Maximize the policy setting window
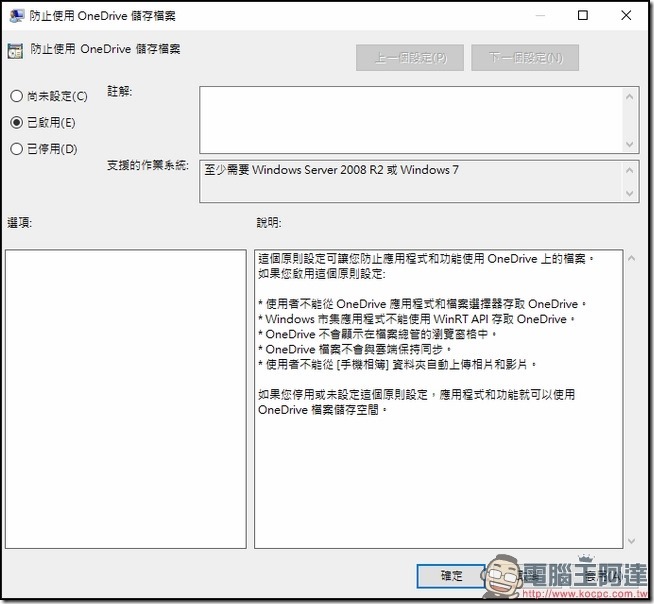 coord(583,15)
